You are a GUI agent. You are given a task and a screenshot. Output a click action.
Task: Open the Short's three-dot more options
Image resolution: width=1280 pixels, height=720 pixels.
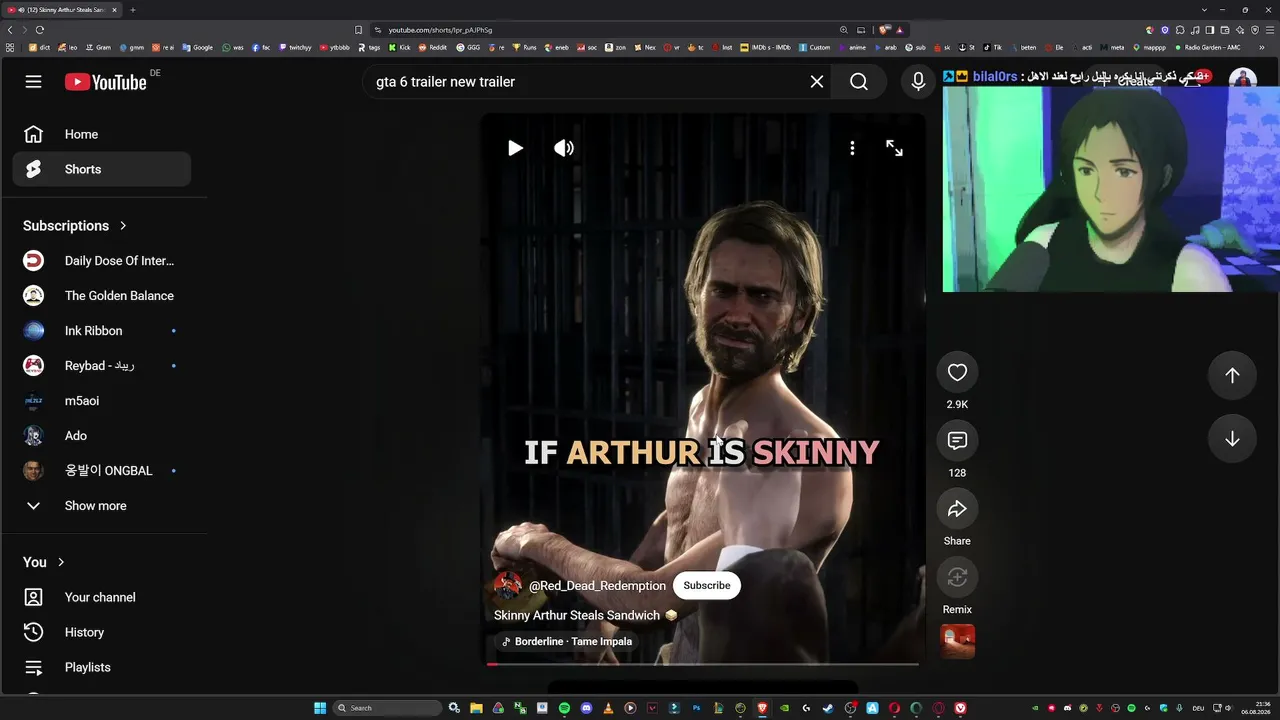pyautogui.click(x=852, y=148)
